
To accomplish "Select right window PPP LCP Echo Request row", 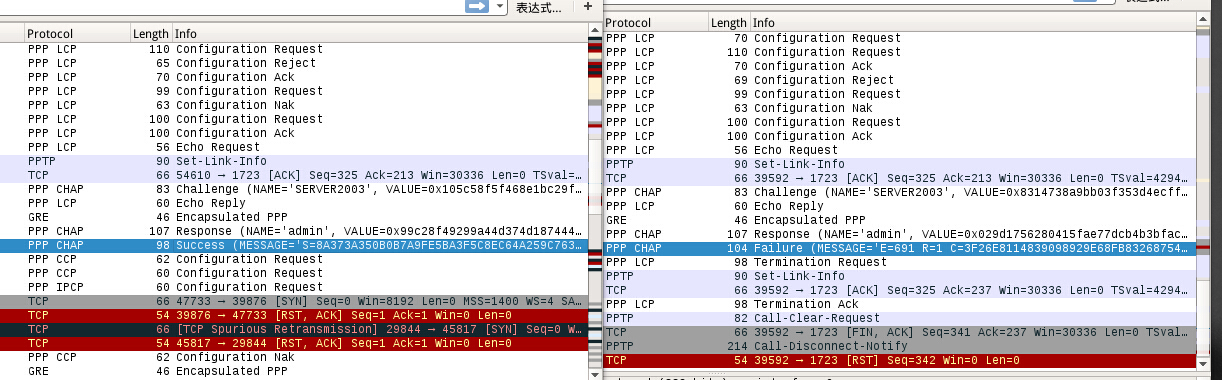I will [899, 150].
